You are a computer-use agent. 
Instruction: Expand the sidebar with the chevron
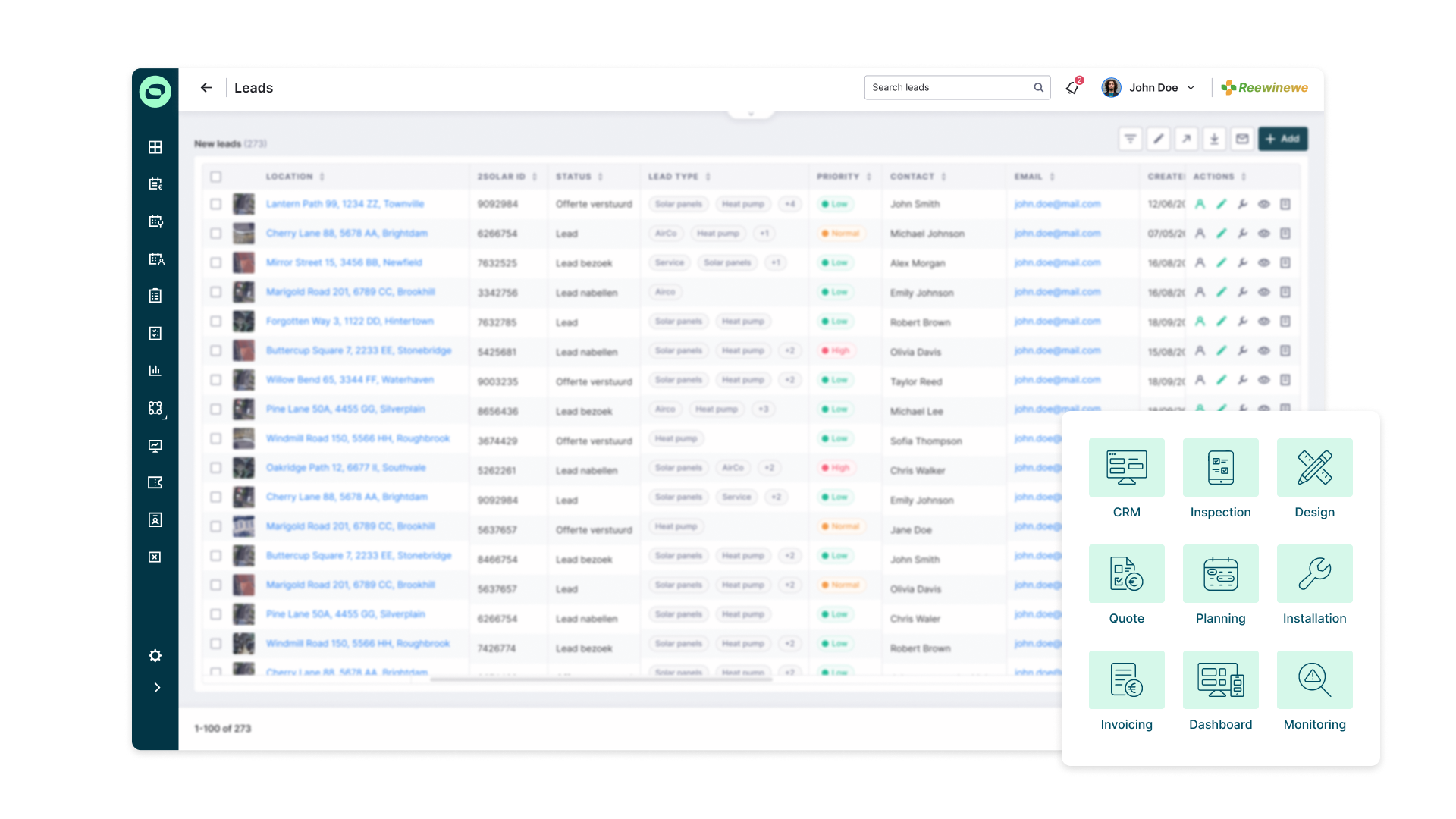pyautogui.click(x=156, y=688)
